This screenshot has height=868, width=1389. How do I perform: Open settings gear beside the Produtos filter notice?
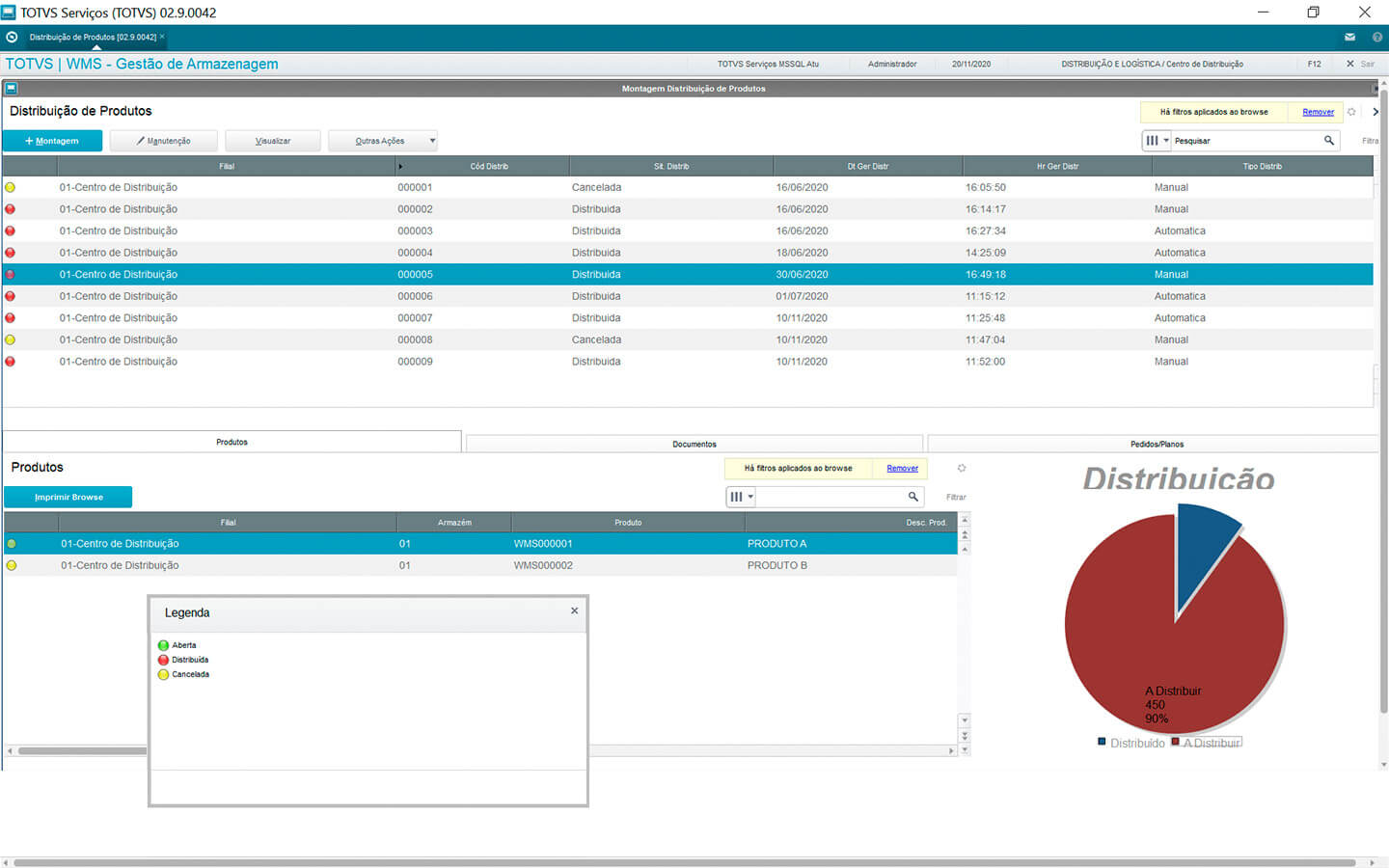tap(961, 469)
